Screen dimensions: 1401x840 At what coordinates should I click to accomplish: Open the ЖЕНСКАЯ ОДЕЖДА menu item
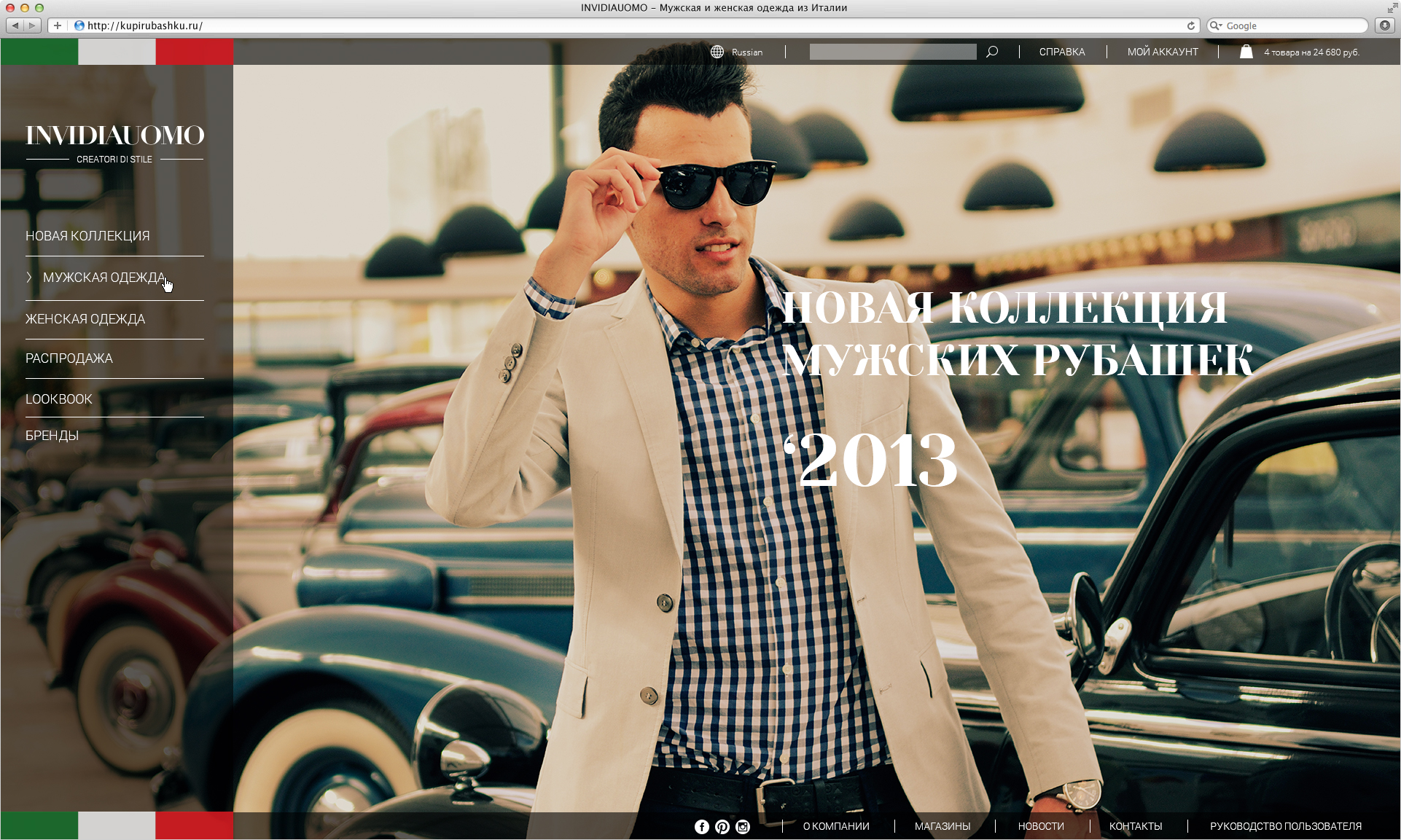click(85, 319)
